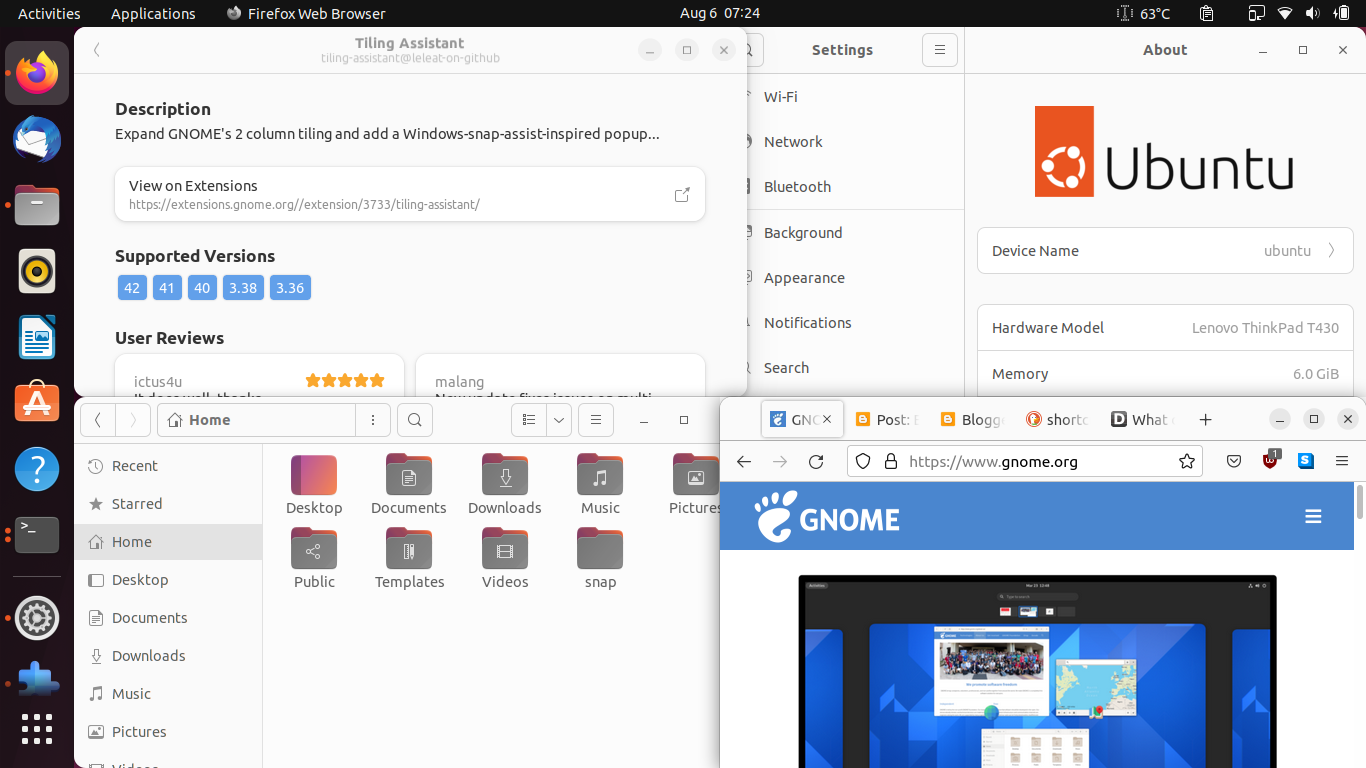Screen dimensions: 1366x768
Task: Switch to the DuckDuckGo shortcuts tab
Action: pos(1057,420)
